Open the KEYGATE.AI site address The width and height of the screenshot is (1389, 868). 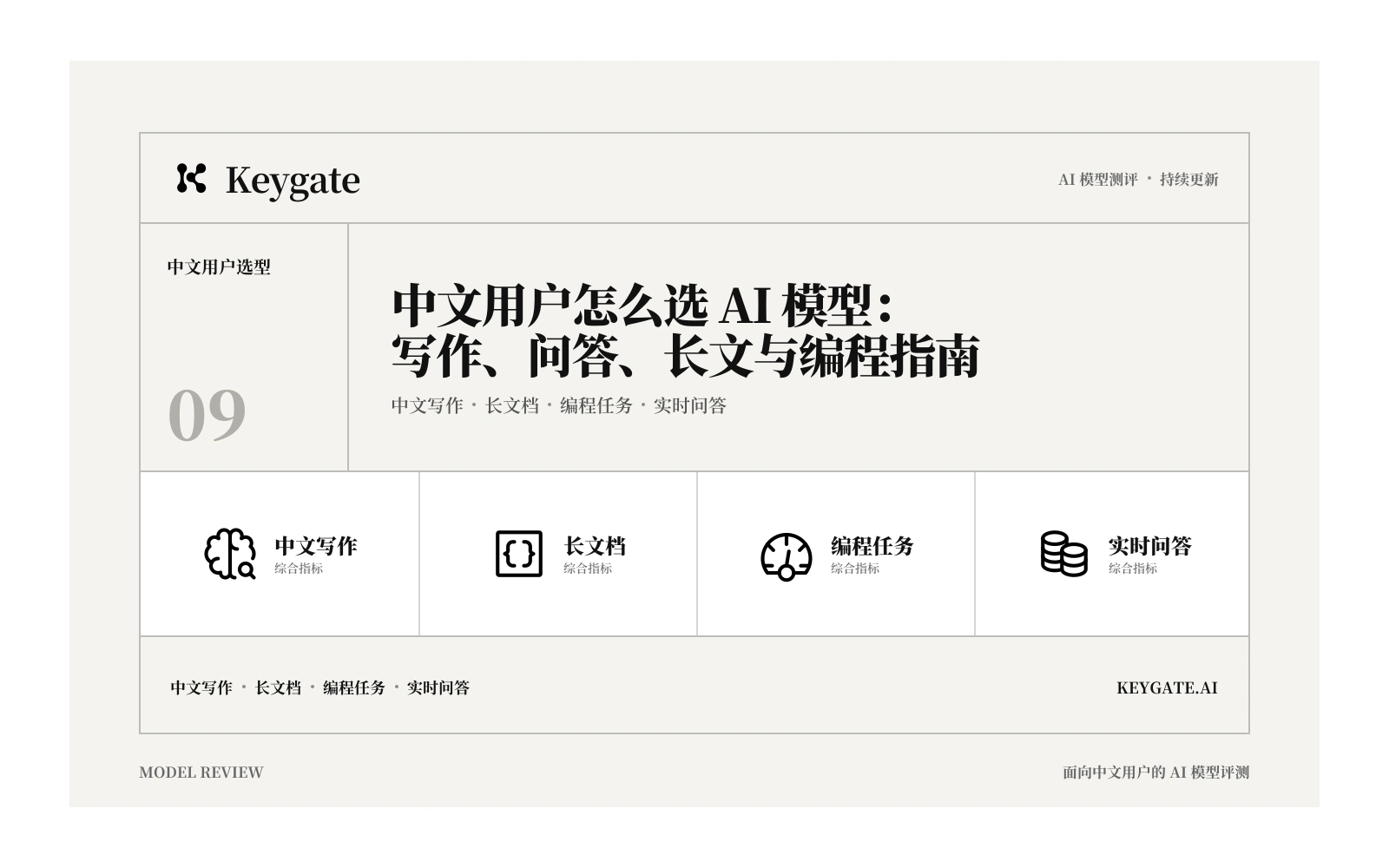tap(1167, 688)
